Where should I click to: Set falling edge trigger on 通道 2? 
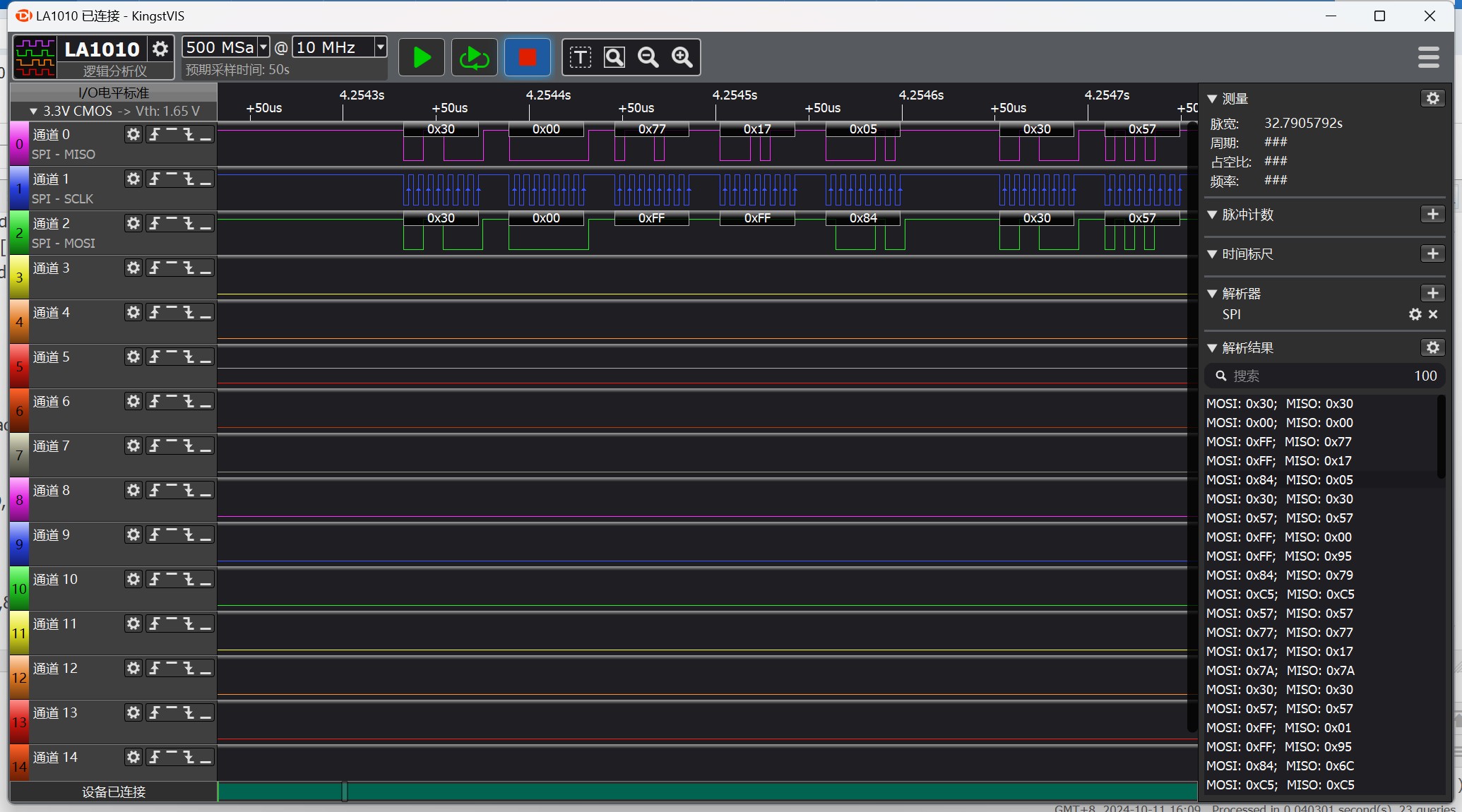[189, 223]
